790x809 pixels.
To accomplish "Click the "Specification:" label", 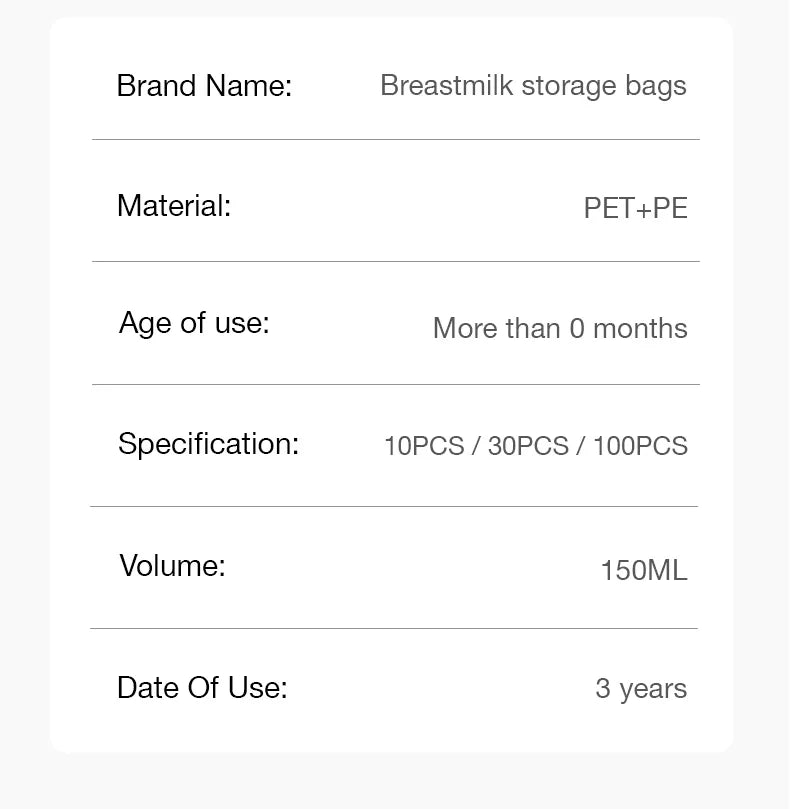I will 208,443.
